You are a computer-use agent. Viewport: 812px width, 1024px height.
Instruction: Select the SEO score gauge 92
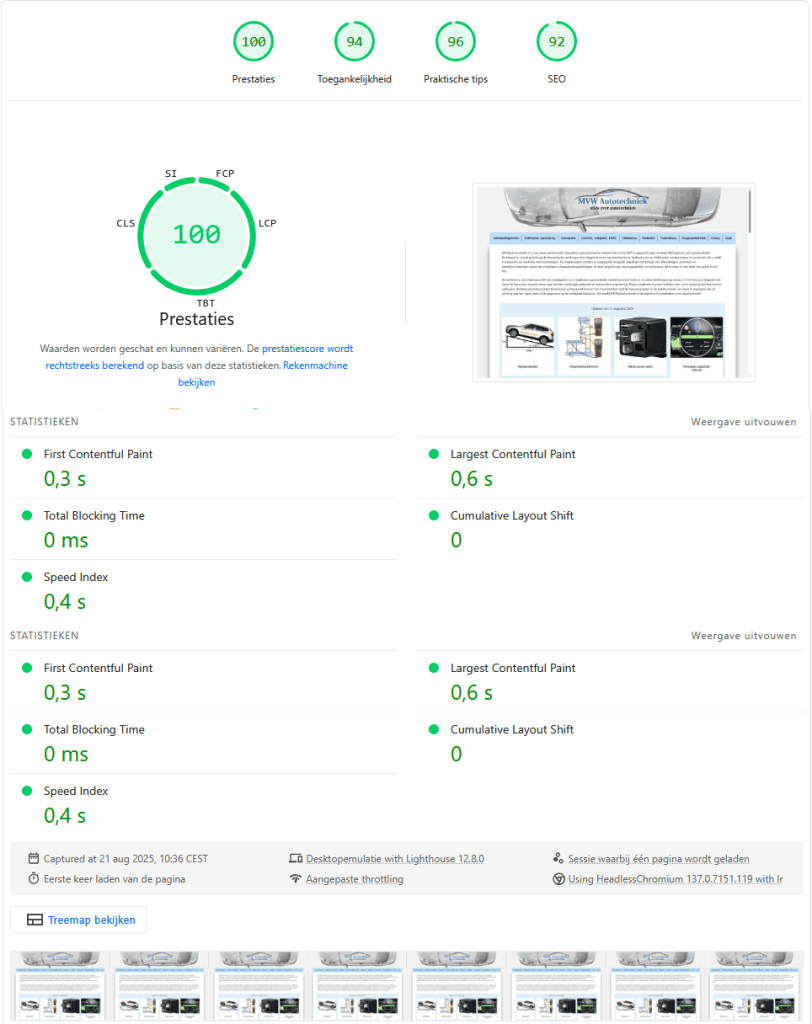[557, 42]
